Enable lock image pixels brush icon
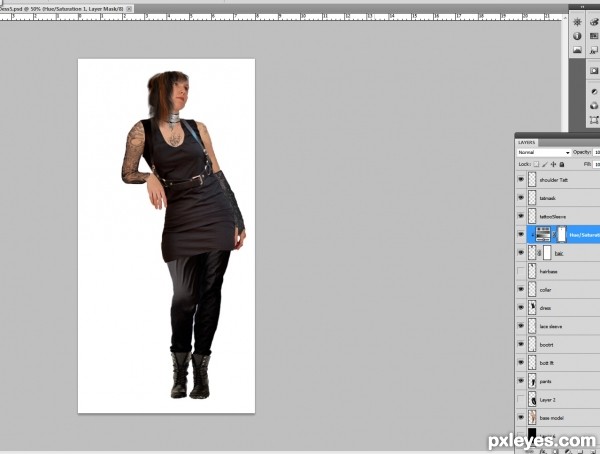This screenshot has height=454, width=600. [x=545, y=164]
